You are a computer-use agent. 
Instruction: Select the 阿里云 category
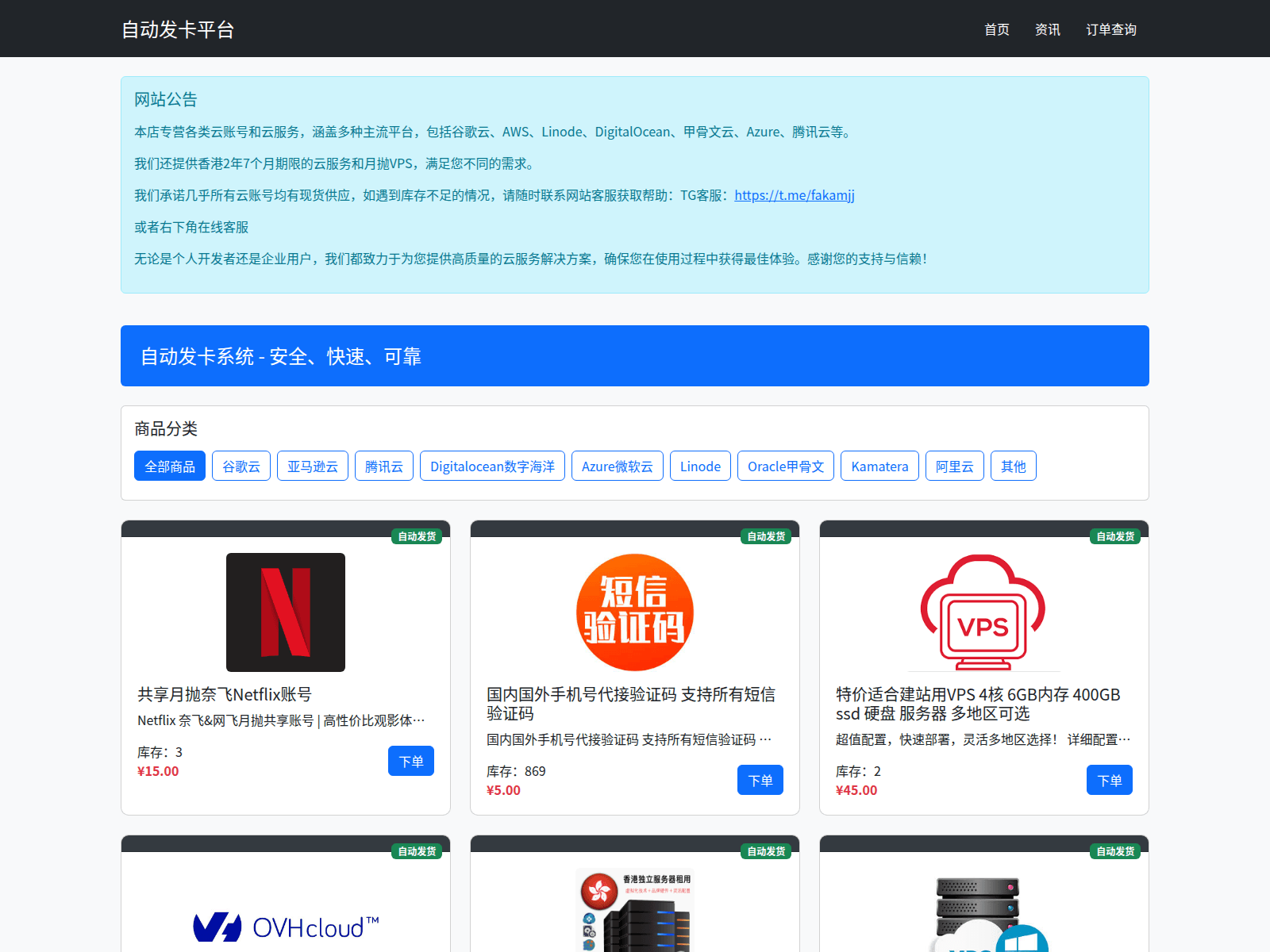(955, 466)
